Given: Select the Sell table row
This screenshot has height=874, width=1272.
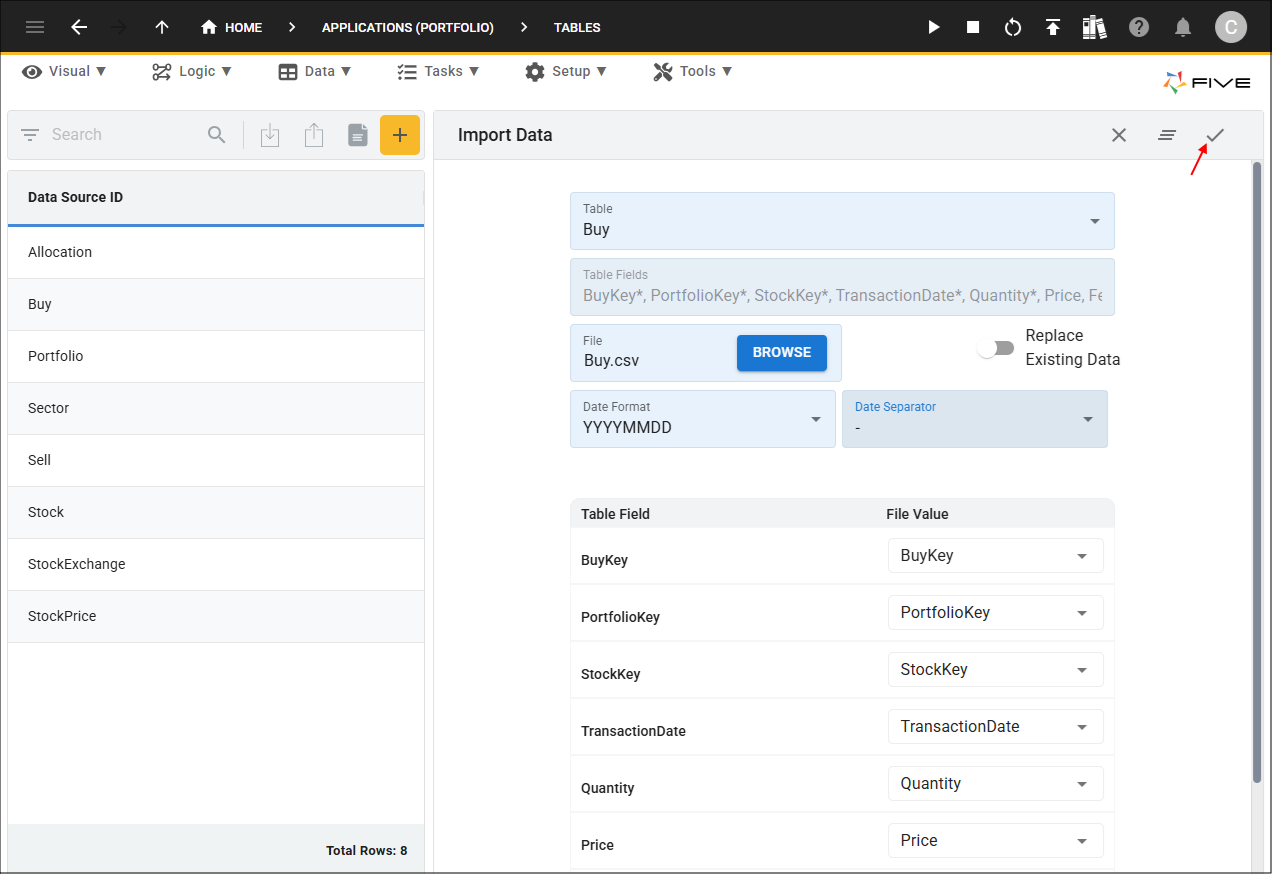Looking at the screenshot, I should pos(216,460).
